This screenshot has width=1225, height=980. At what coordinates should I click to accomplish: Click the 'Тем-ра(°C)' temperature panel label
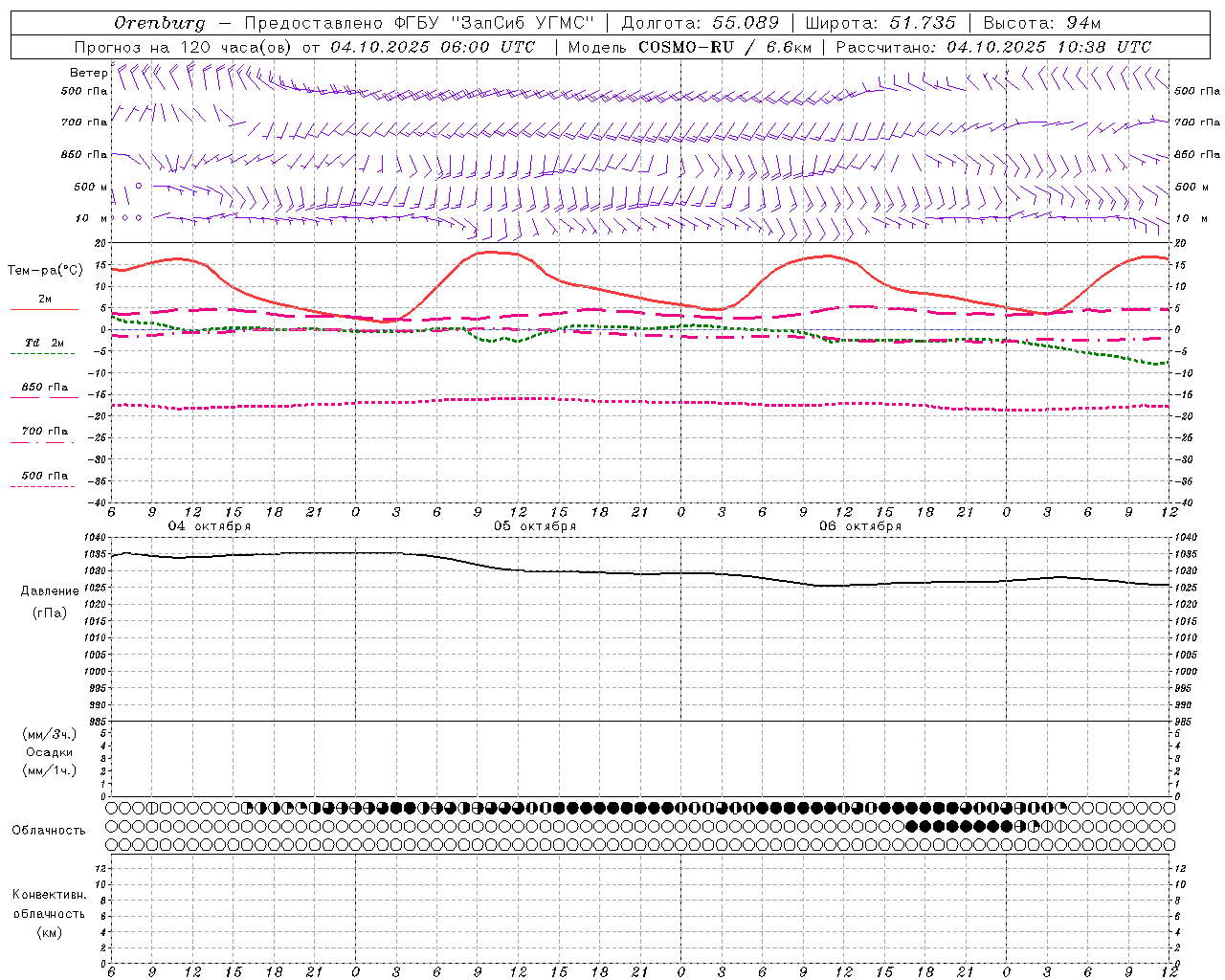[x=45, y=270]
